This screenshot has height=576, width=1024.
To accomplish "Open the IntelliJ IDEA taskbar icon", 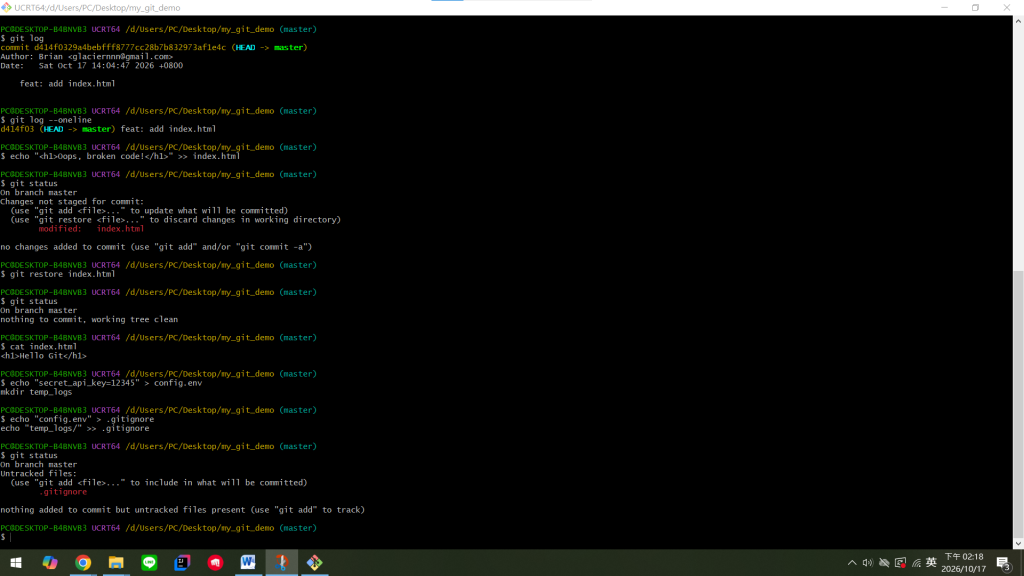I will pos(182,563).
